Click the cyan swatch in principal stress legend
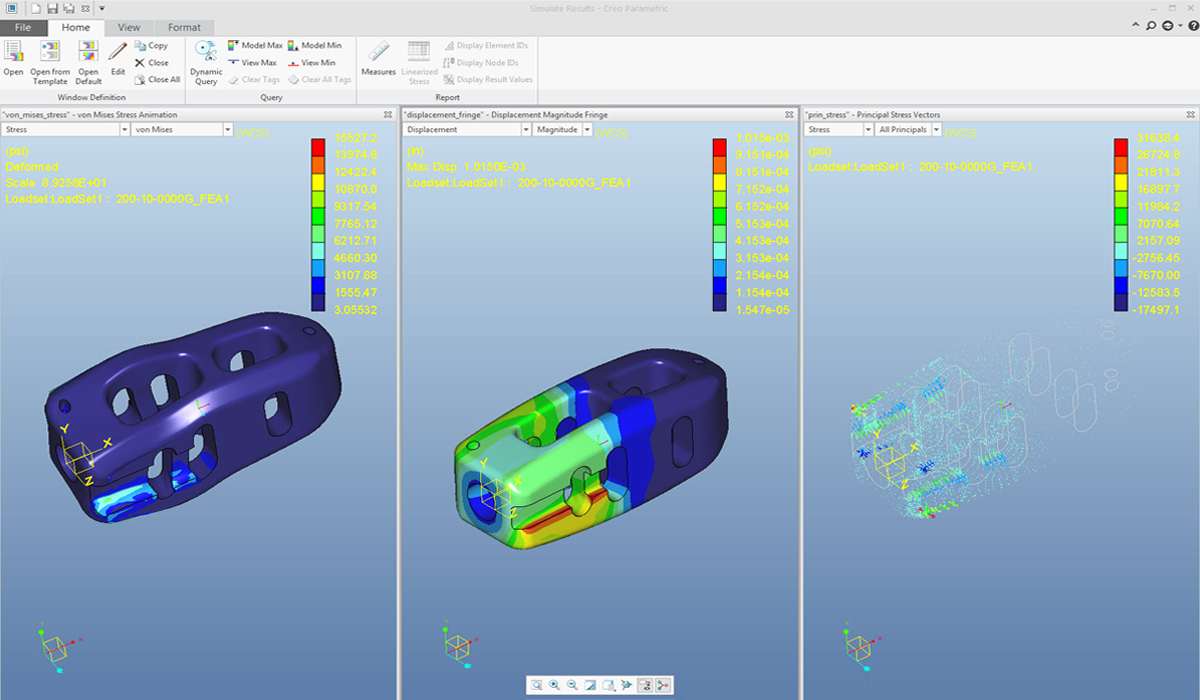Viewport: 1200px width, 700px height. coord(1122,249)
